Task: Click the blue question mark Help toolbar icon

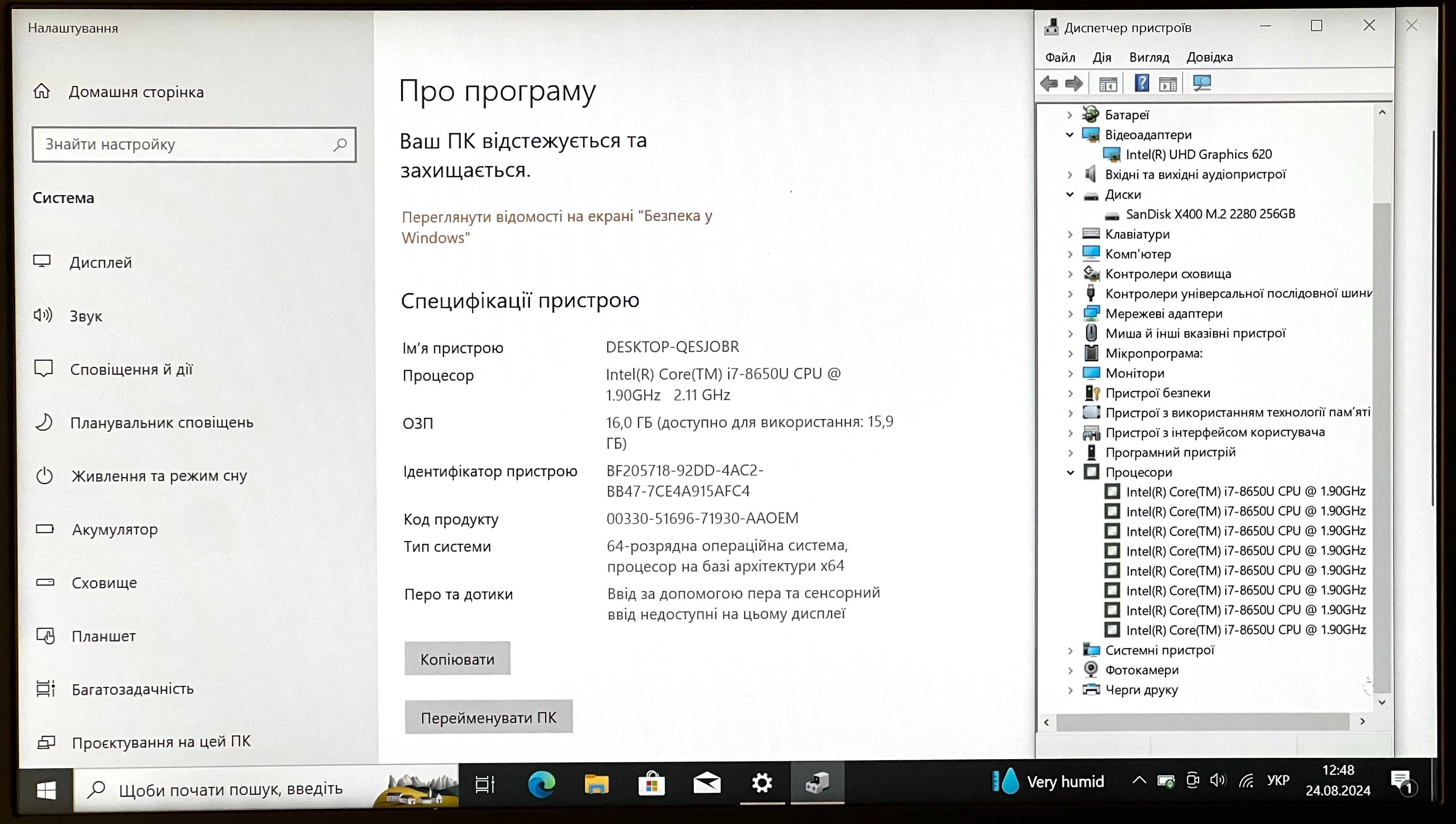Action: (x=1142, y=83)
